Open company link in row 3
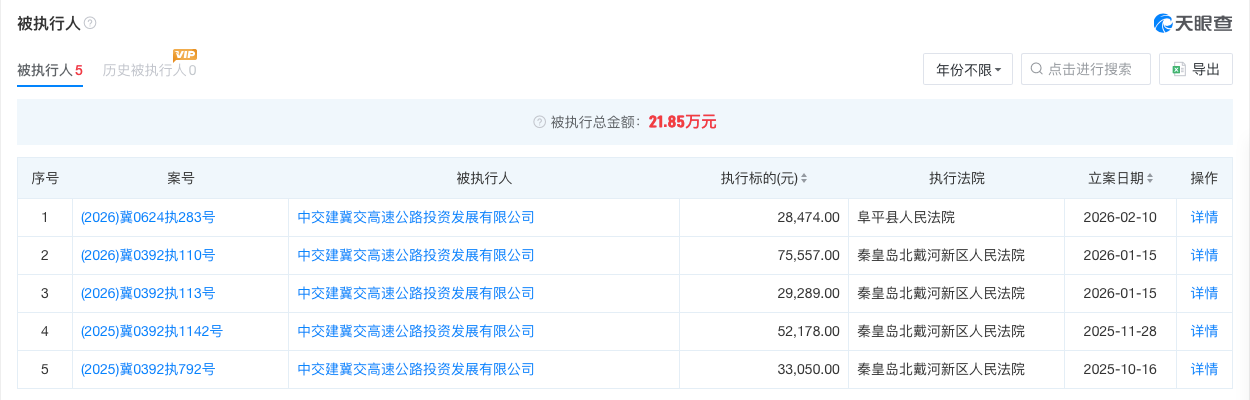Screen dimensions: 1250x400 [416, 293]
